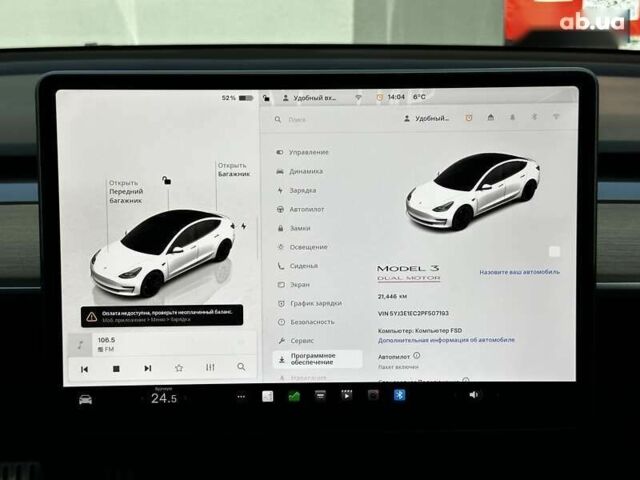The width and height of the screenshot is (640, 480).
Task: Tap the 52% battery indicator
Action: pos(237,98)
